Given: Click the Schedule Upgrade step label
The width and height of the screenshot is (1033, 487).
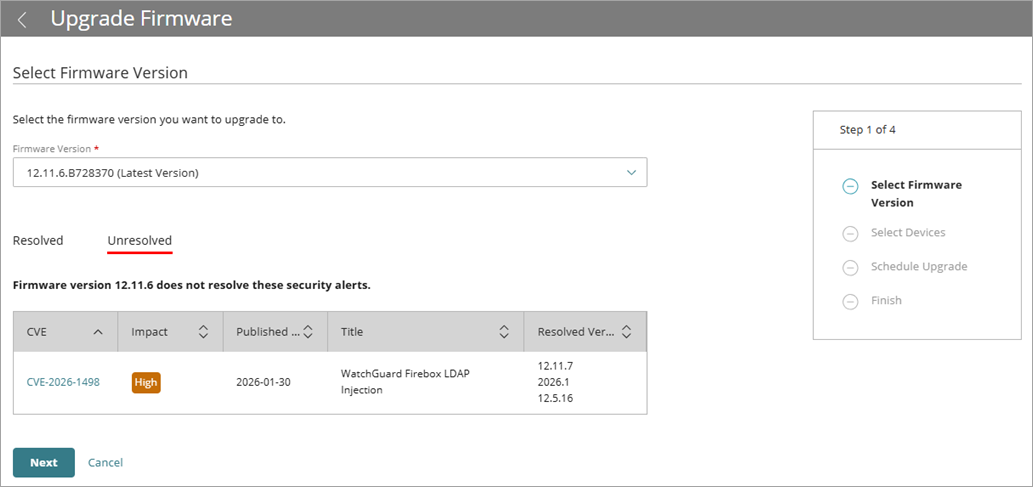Looking at the screenshot, I should [x=919, y=266].
